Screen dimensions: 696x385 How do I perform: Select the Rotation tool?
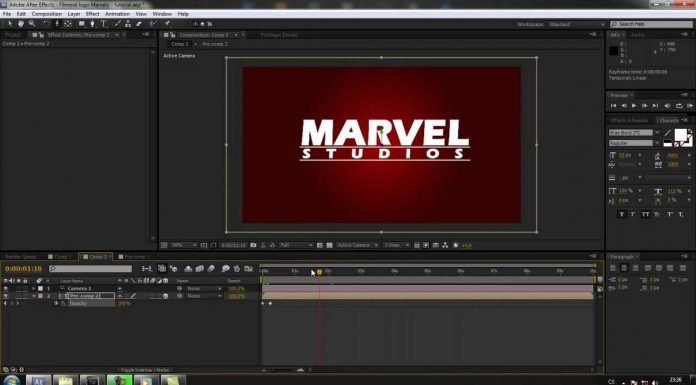click(x=46, y=24)
